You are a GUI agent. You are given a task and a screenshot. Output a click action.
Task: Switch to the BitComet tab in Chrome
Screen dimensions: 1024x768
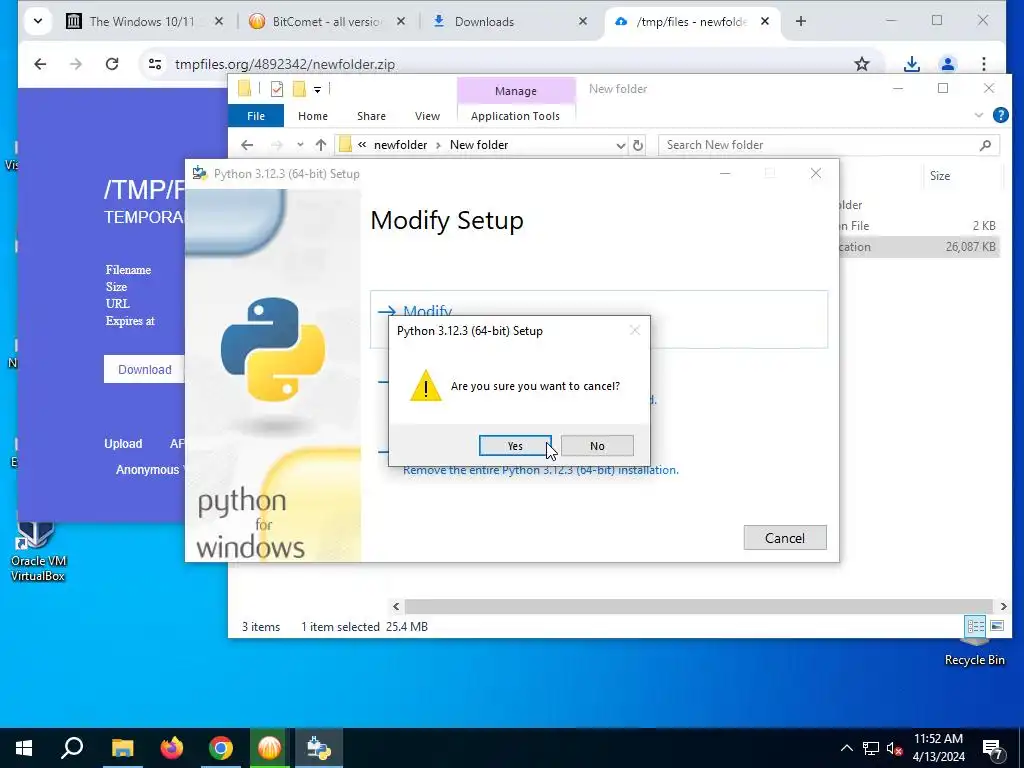click(x=325, y=22)
